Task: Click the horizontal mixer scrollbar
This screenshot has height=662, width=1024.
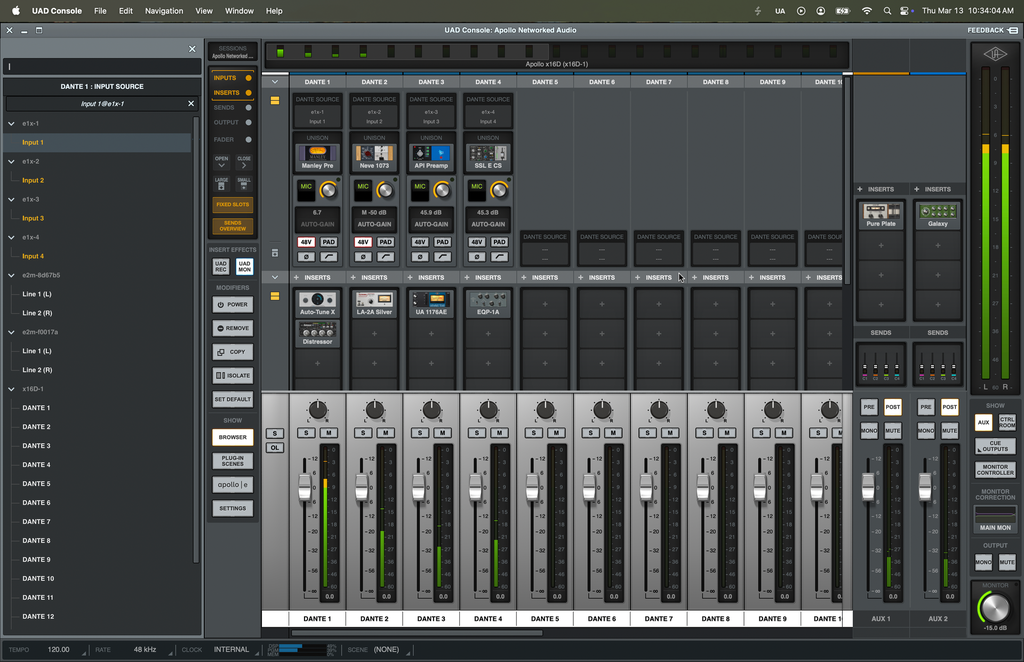Action: tap(417, 632)
